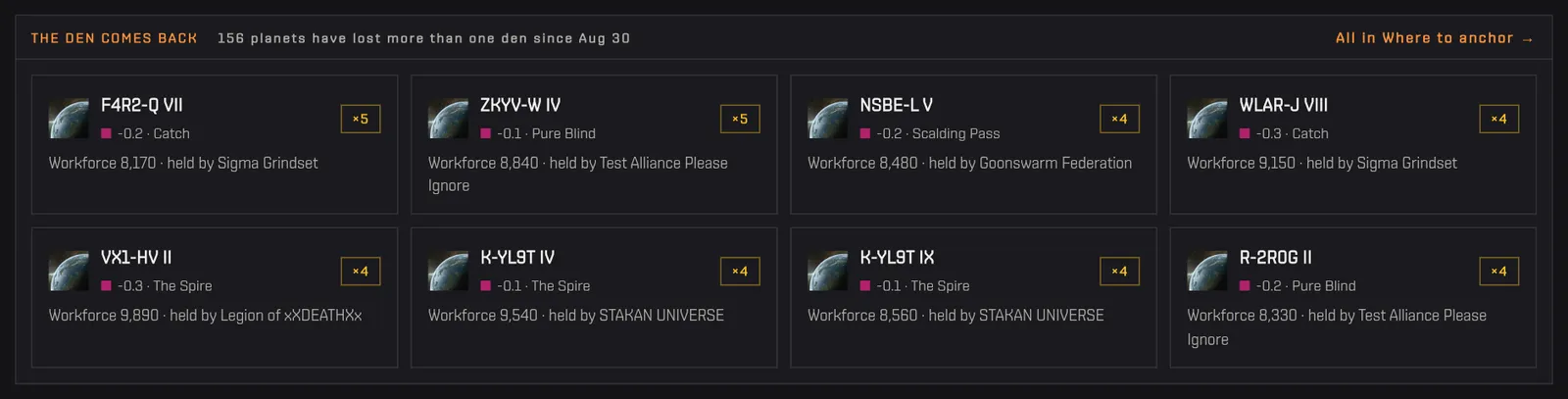Click the F4R2-Q VII planet thumbnail
Viewport: 1568px width, 399px height.
click(69, 119)
